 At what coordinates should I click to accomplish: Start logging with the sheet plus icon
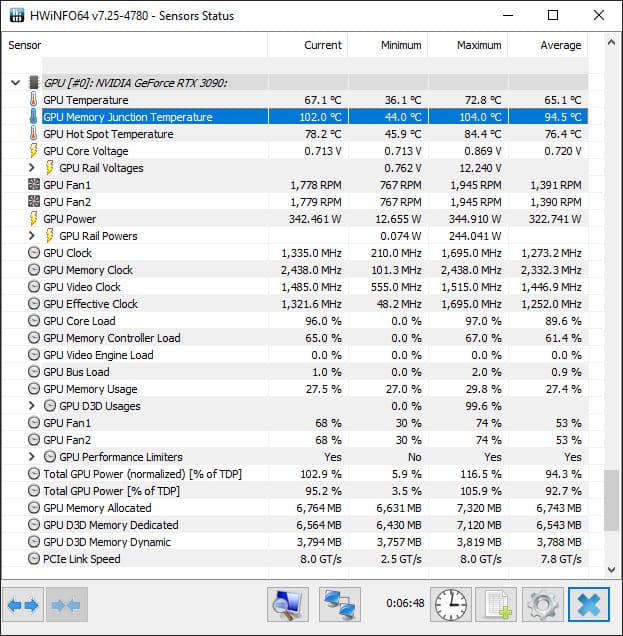coord(496,604)
